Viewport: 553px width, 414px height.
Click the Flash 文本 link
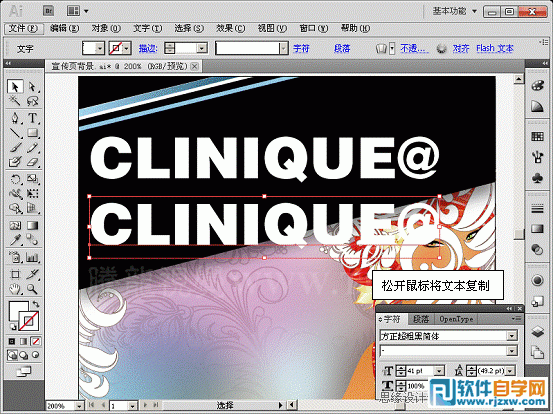[495, 48]
